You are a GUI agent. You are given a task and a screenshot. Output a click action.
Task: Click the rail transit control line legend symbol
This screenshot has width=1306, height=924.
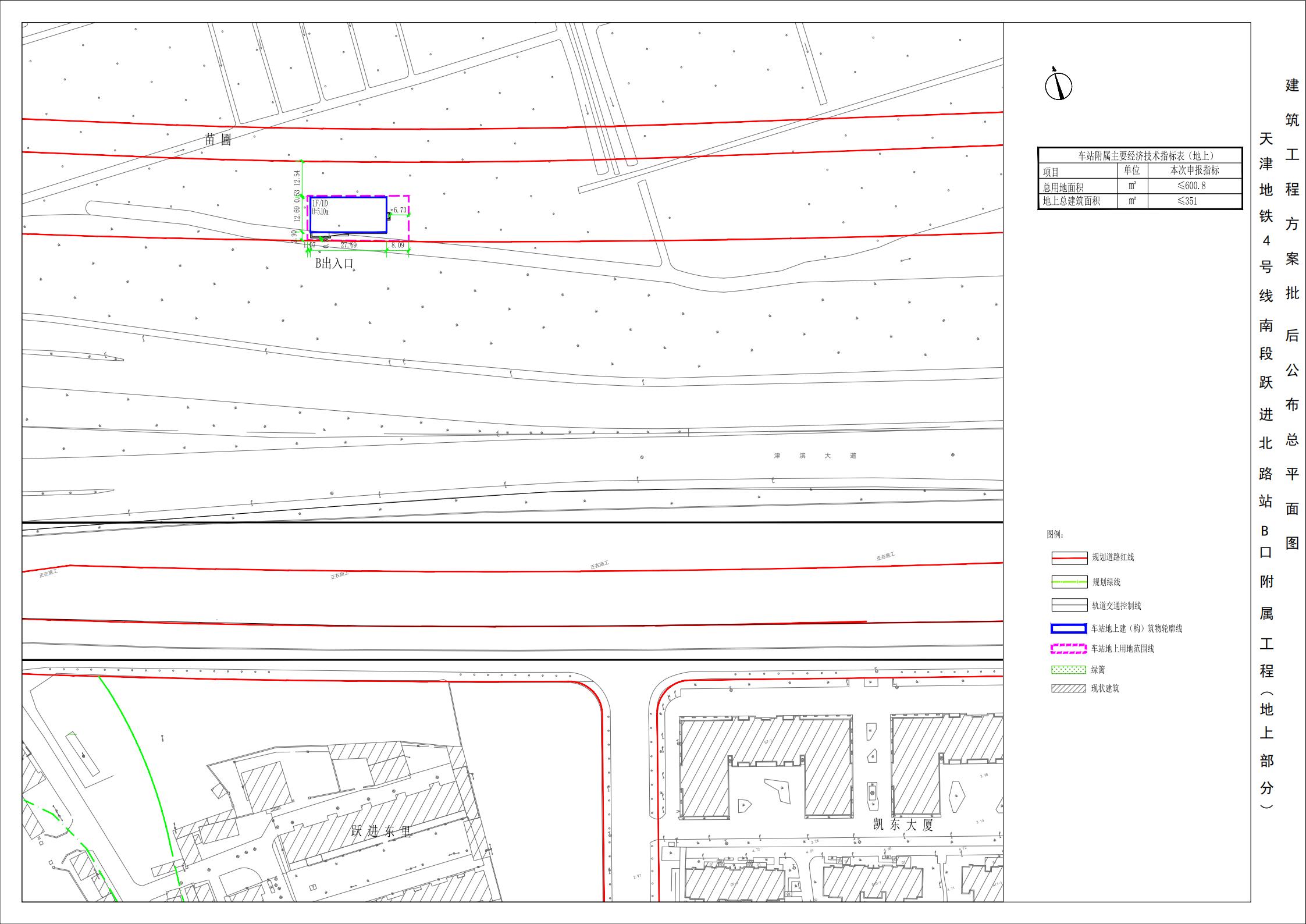click(1069, 605)
